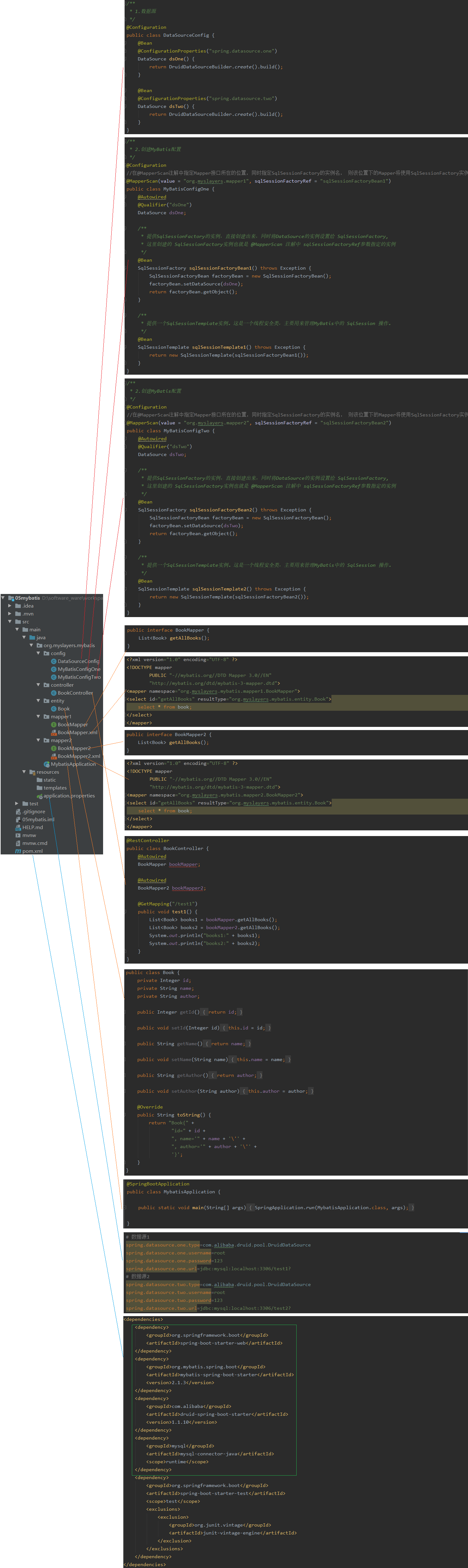Expand the test folder arrow
The width and height of the screenshot is (468, 1568).
[17, 803]
